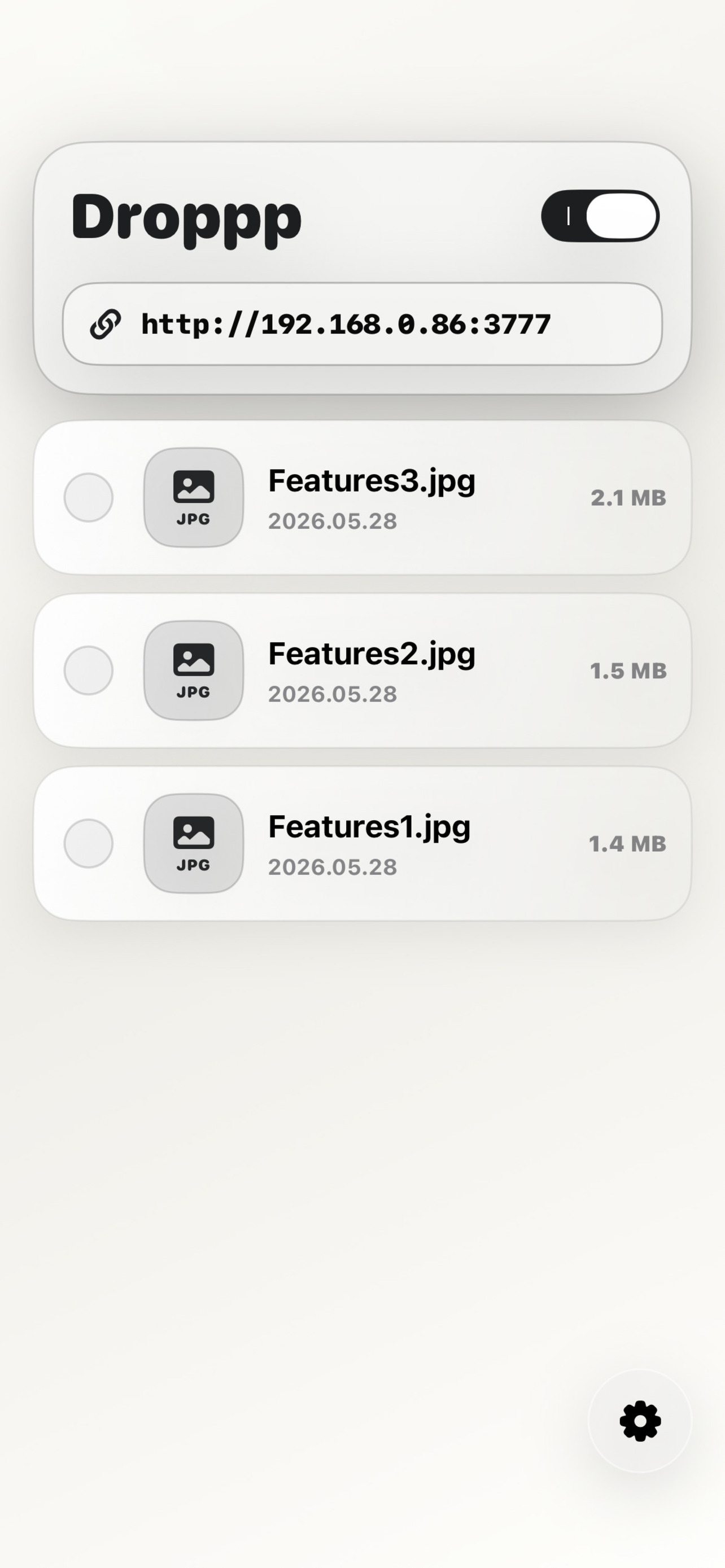
Task: Click the date under Features2.jpg
Action: pos(333,694)
